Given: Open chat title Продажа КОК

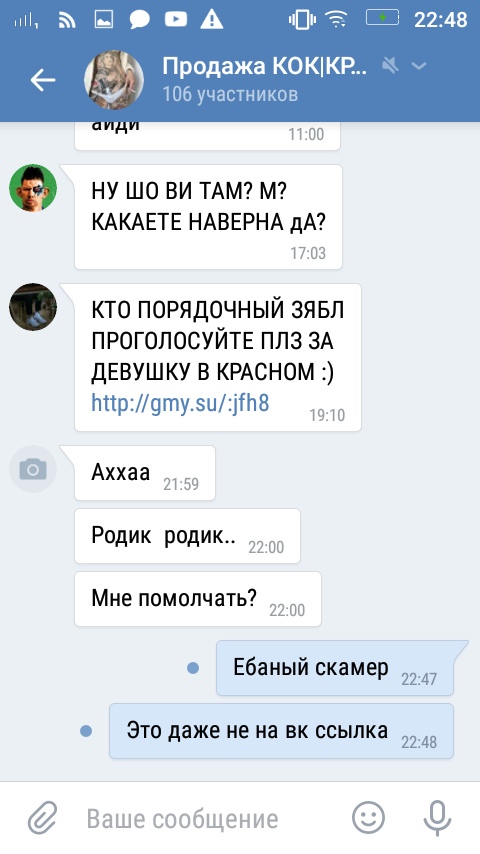Looking at the screenshot, I should click(x=264, y=67).
